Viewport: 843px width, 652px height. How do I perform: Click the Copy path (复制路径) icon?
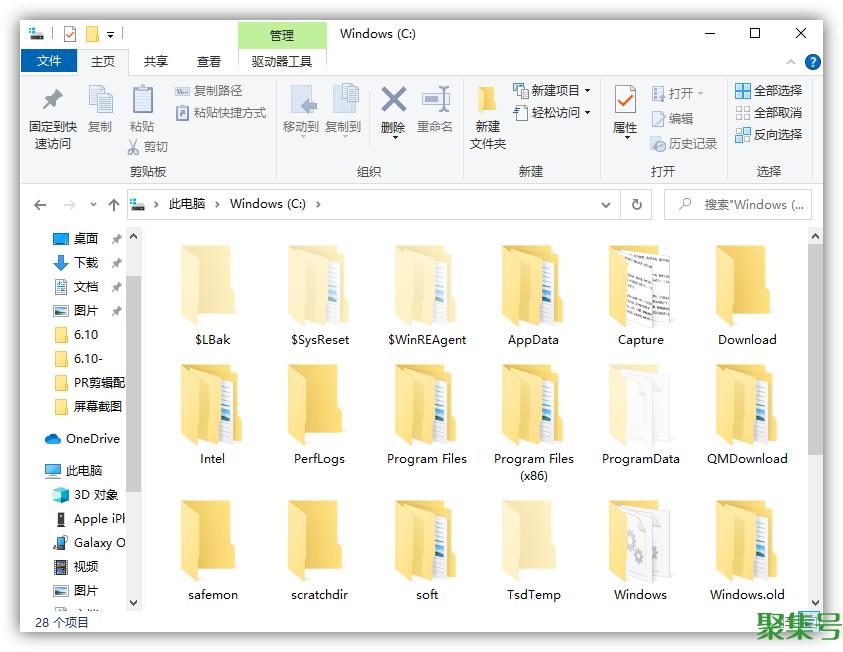pos(182,91)
